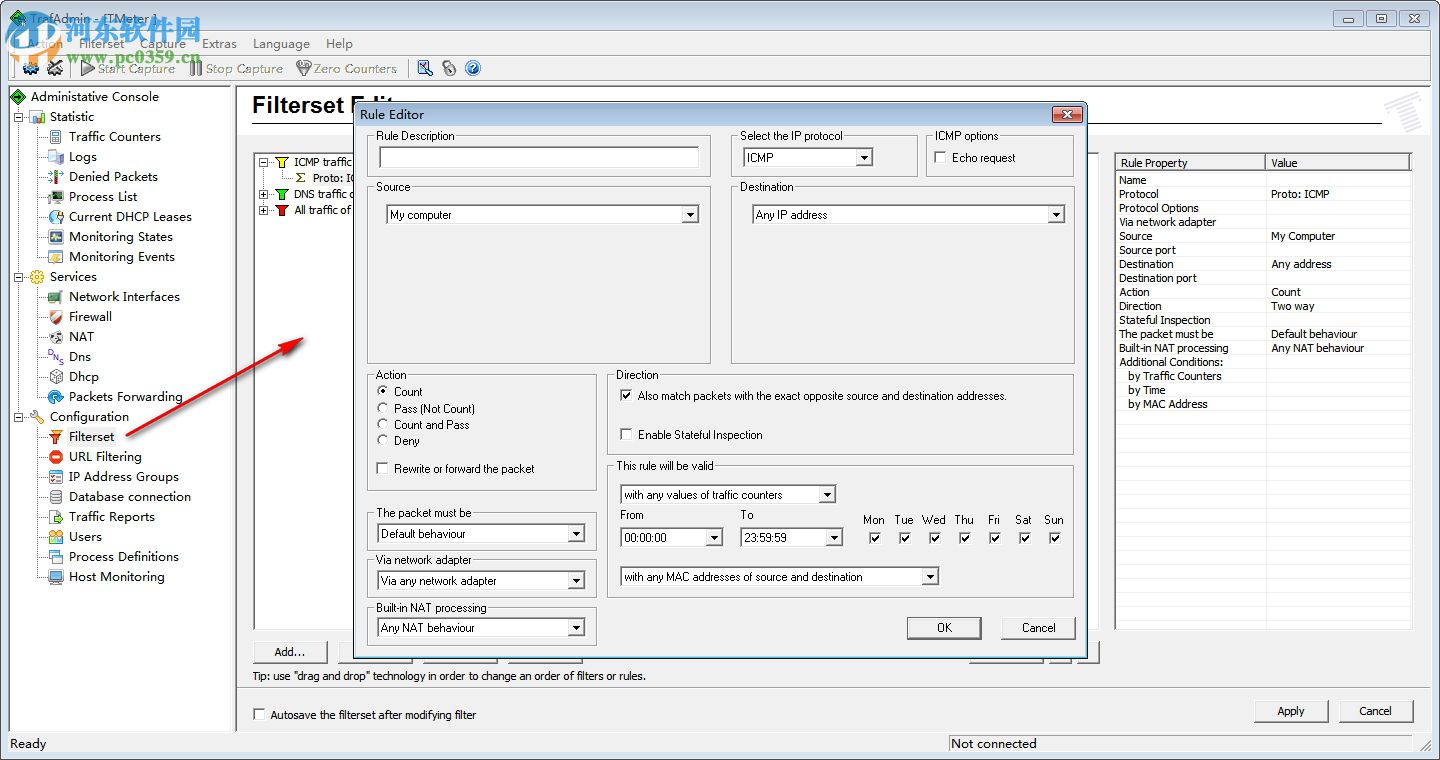Image resolution: width=1440 pixels, height=760 pixels.
Task: Click the Traffic Counters icon in sidebar
Action: (x=56, y=137)
